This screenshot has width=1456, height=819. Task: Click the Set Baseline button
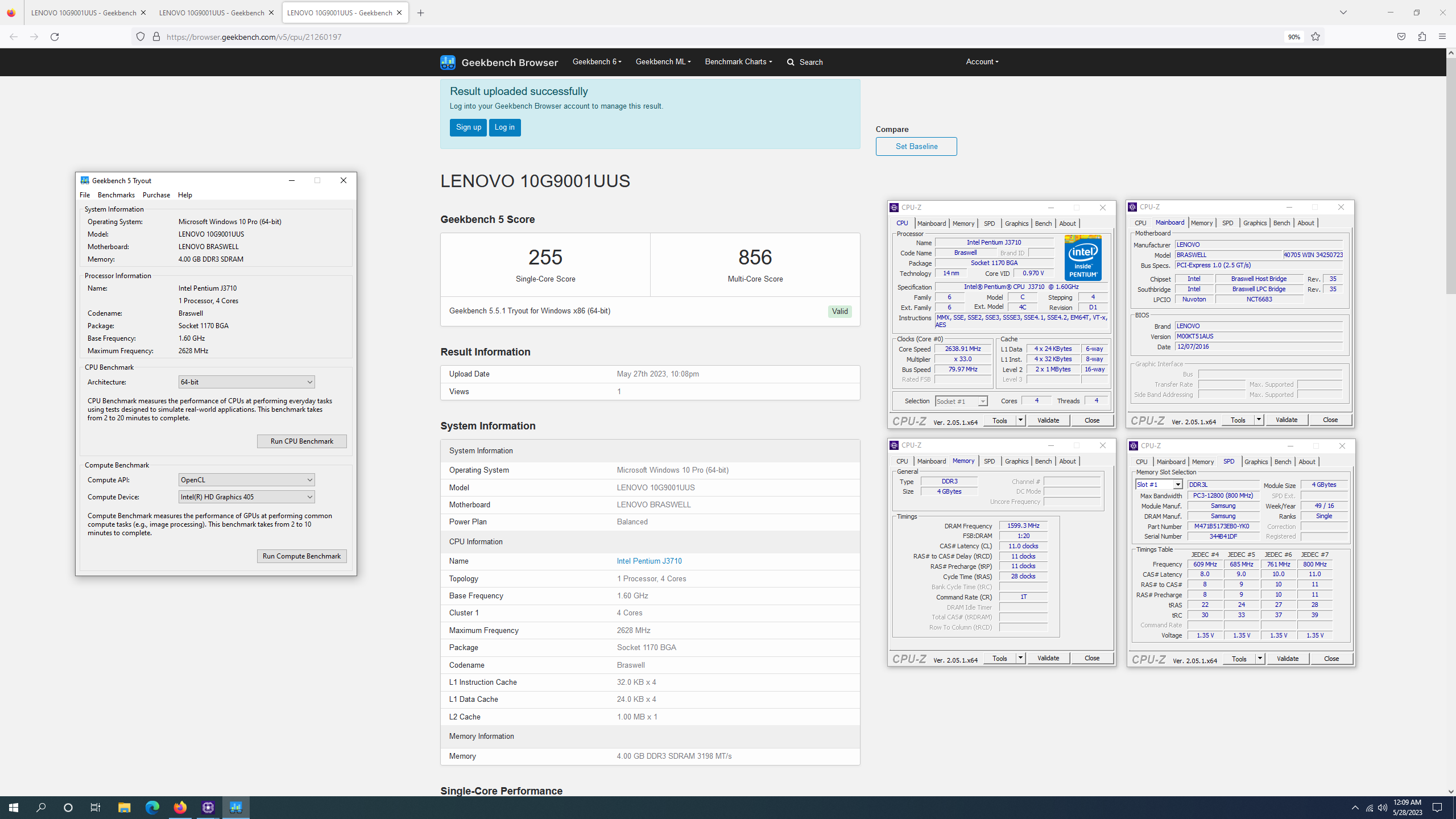[x=916, y=146]
